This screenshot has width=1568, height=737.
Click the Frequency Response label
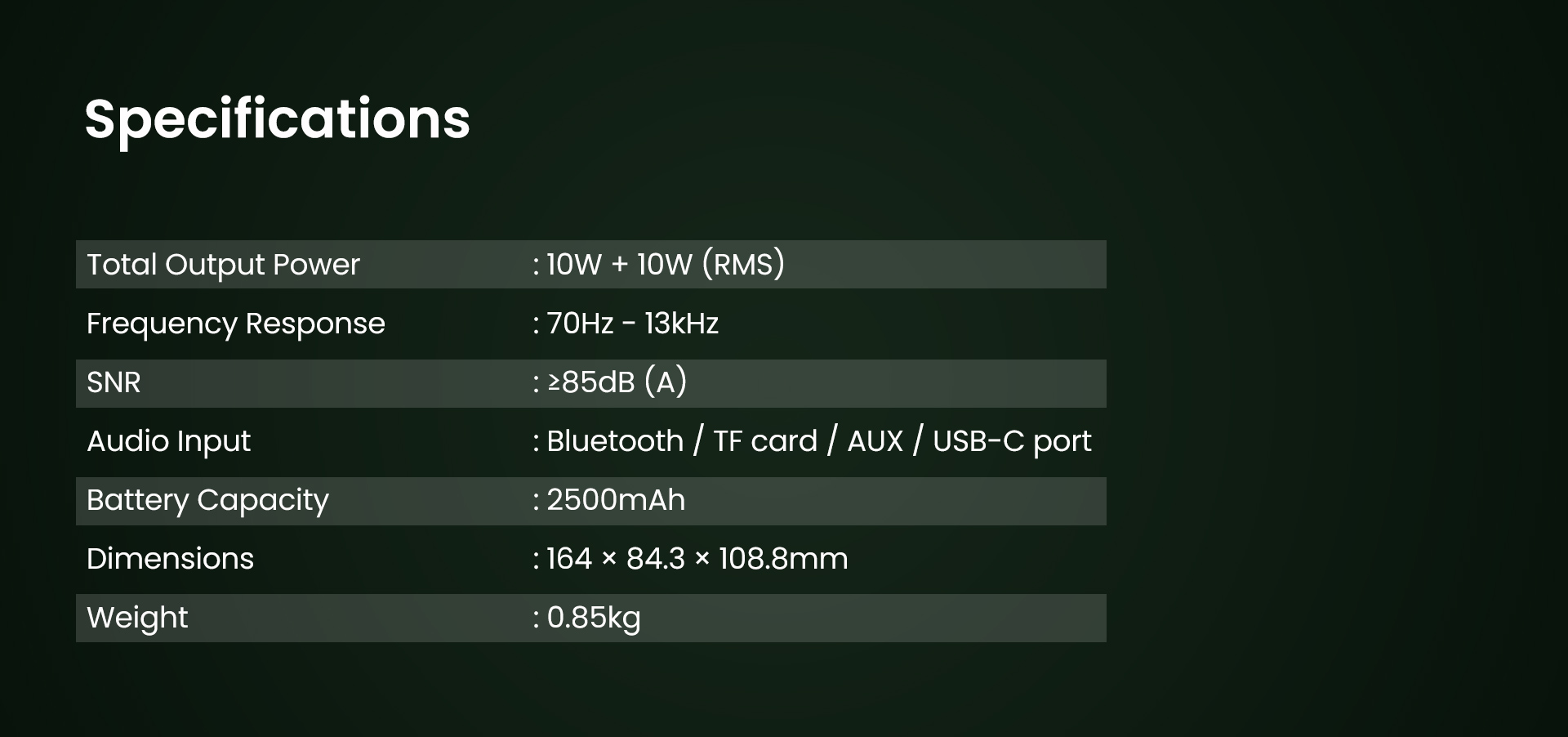click(x=235, y=324)
